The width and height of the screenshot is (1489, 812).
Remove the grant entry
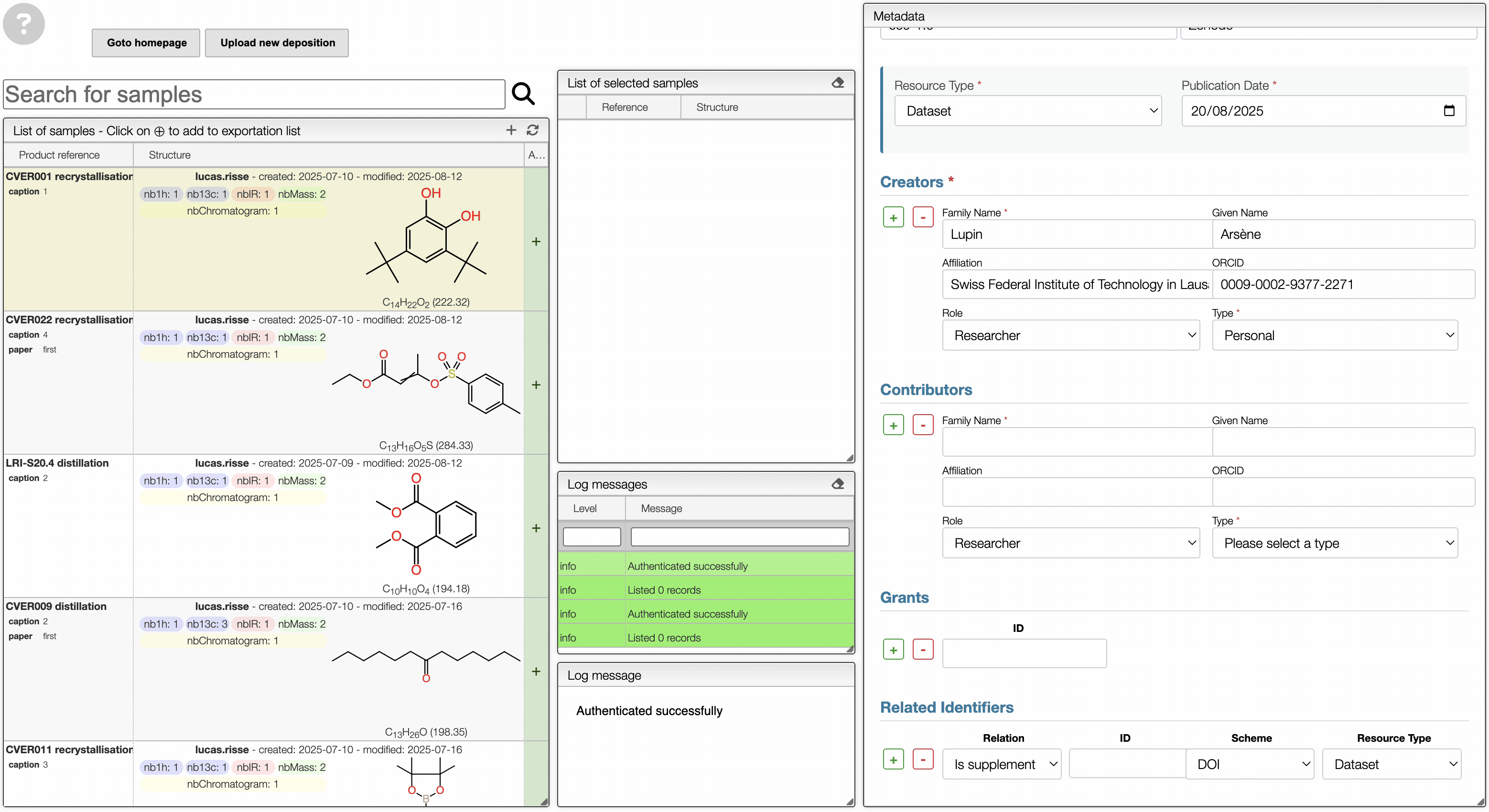923,650
